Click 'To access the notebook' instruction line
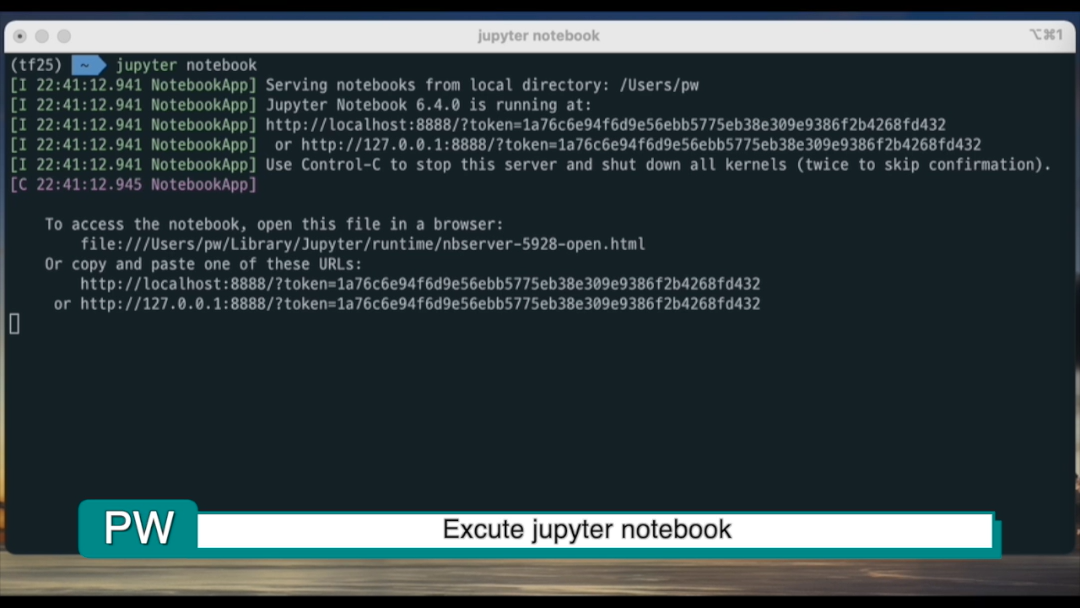Image resolution: width=1080 pixels, height=608 pixels. tap(274, 224)
